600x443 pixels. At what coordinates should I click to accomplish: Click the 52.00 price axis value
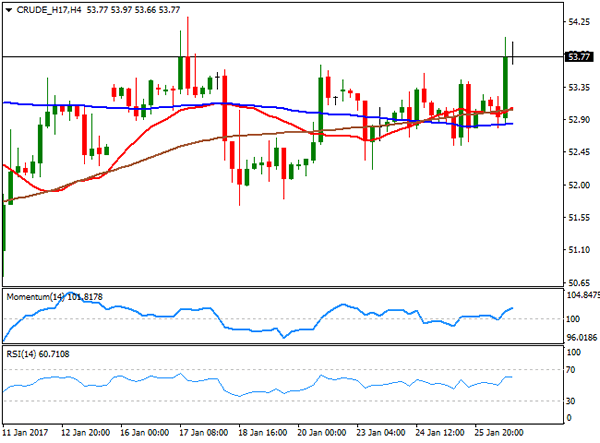tap(579, 185)
